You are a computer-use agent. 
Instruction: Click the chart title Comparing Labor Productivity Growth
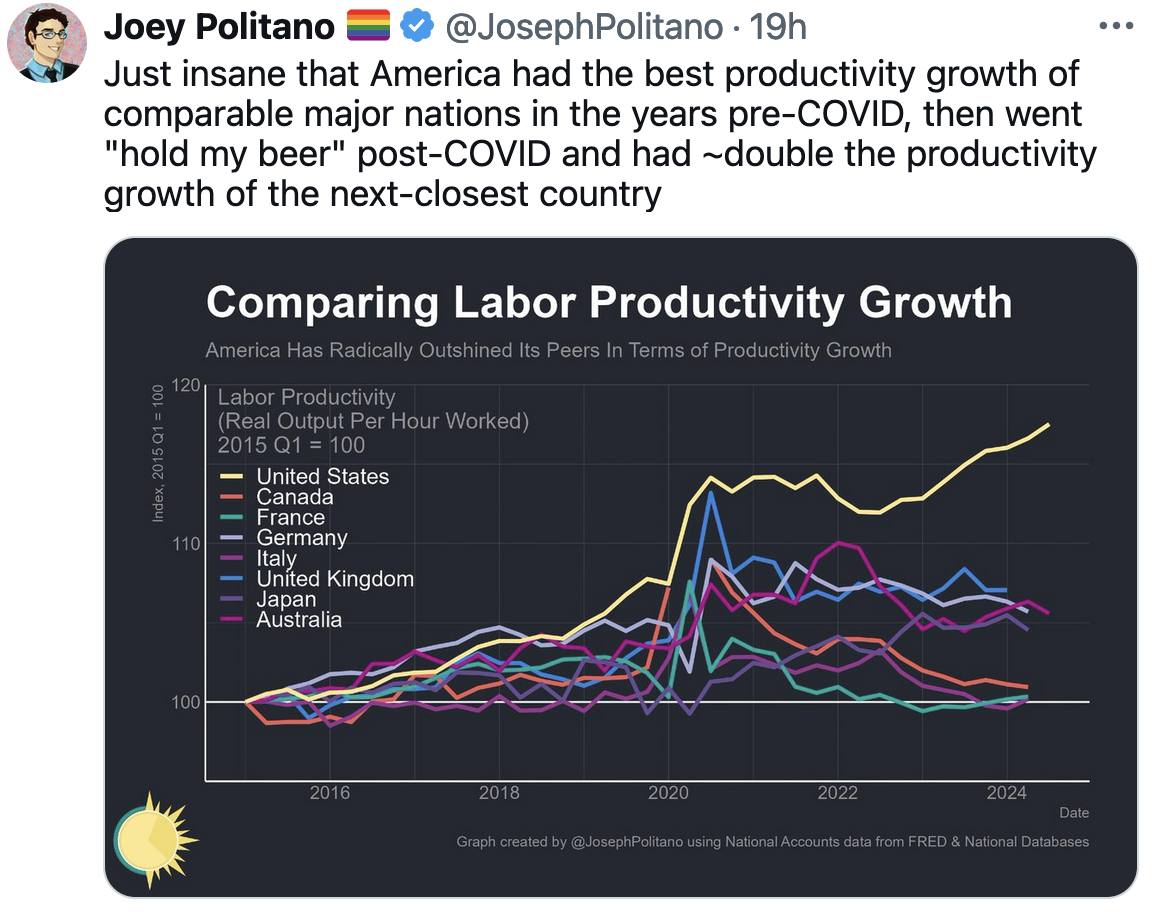(608, 302)
